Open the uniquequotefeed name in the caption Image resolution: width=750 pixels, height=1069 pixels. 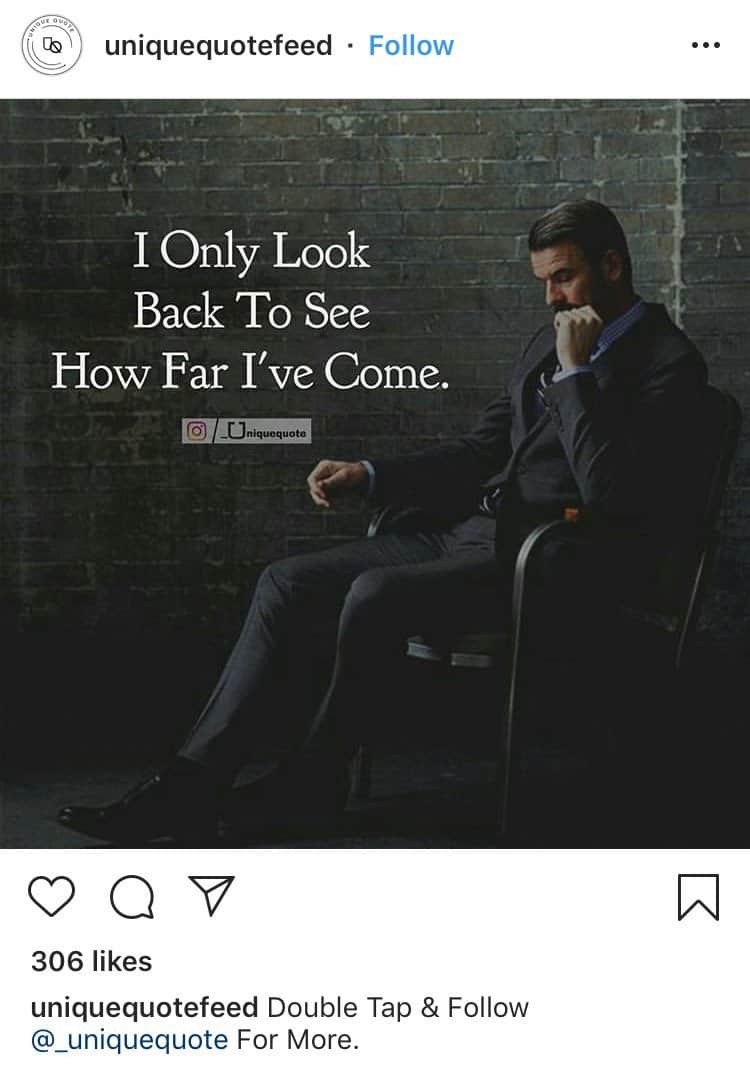pyautogui.click(x=145, y=1007)
